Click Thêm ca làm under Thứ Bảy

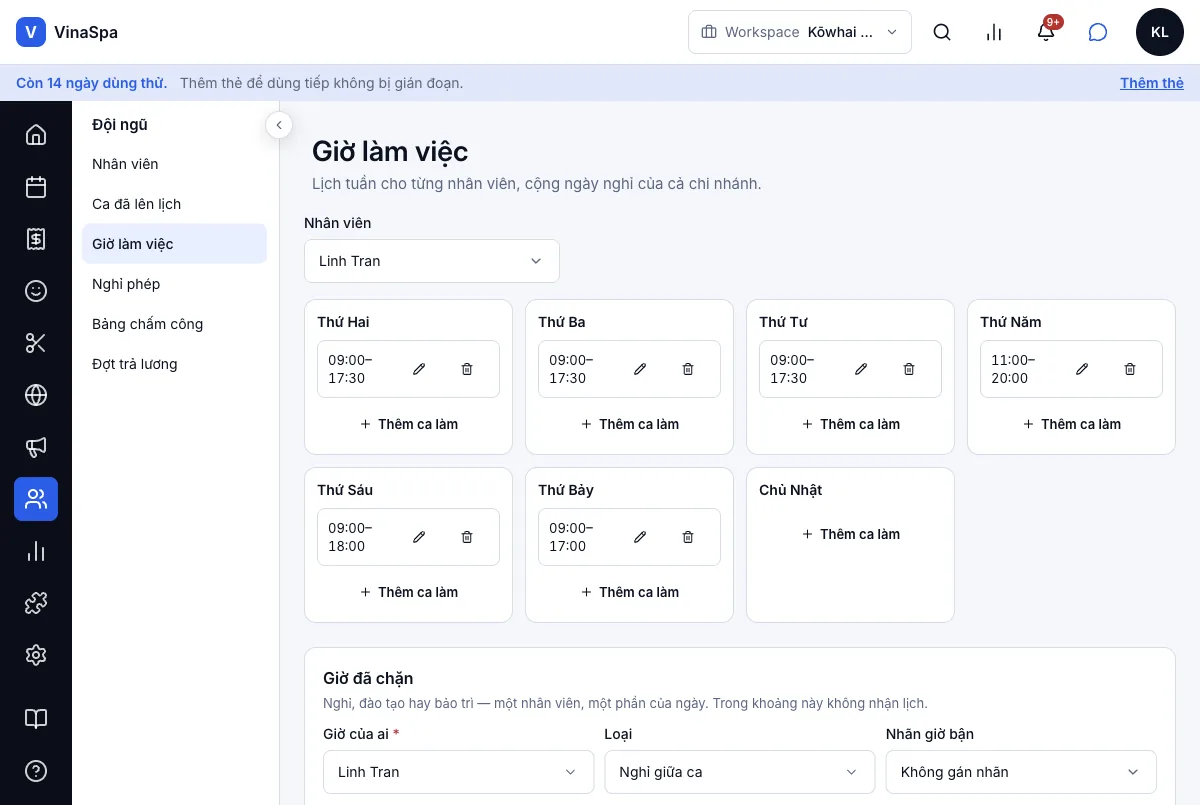click(629, 592)
